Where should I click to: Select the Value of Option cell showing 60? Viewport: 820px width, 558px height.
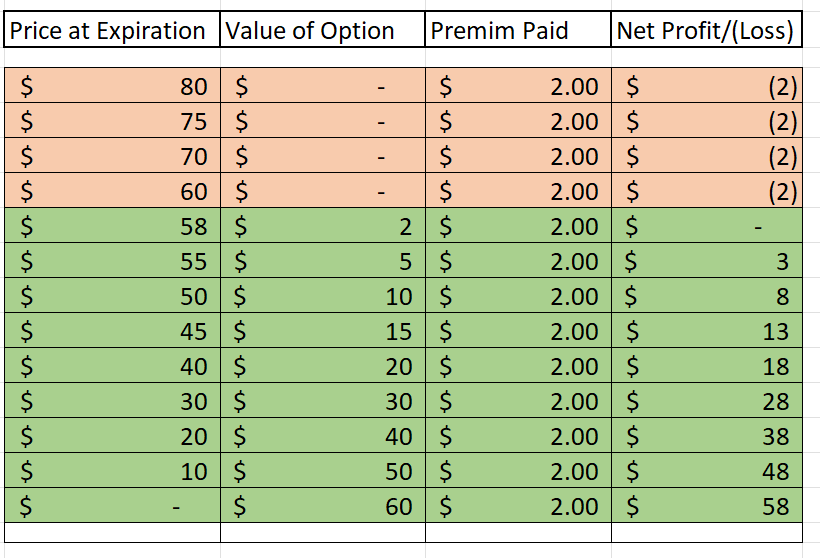point(322,507)
